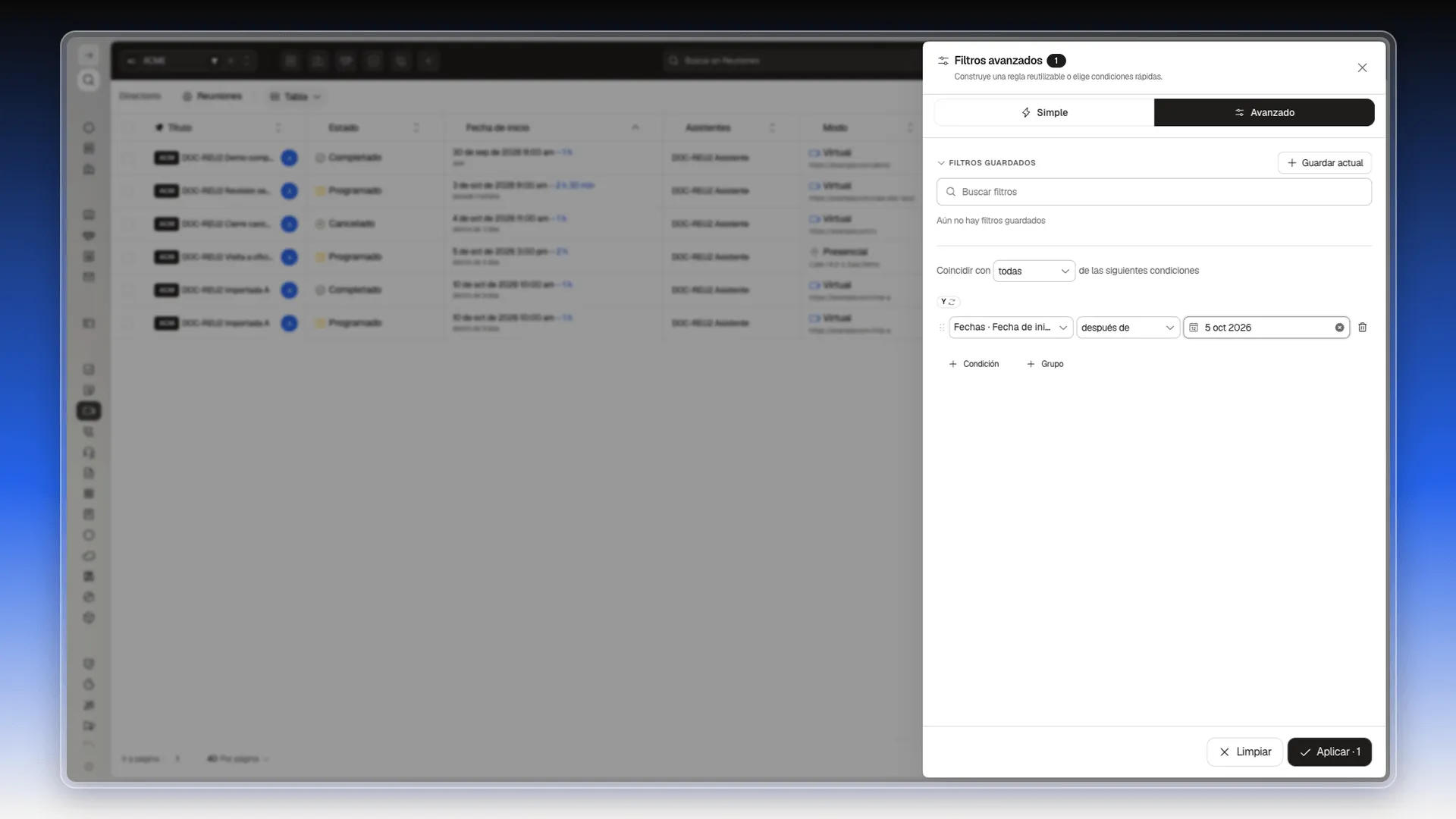Viewport: 1456px width, 819px height.
Task: Switch to the Avanzado filter tab
Action: (x=1264, y=112)
